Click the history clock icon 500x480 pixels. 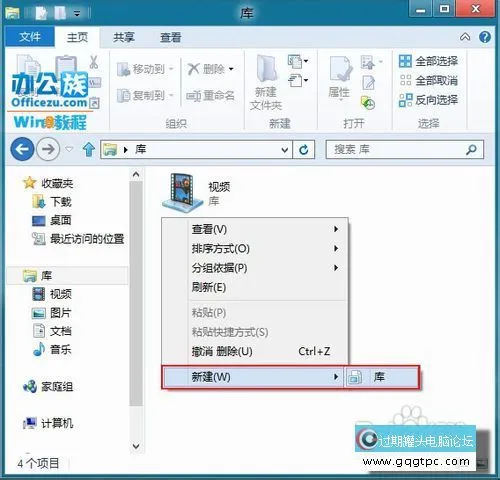368,103
